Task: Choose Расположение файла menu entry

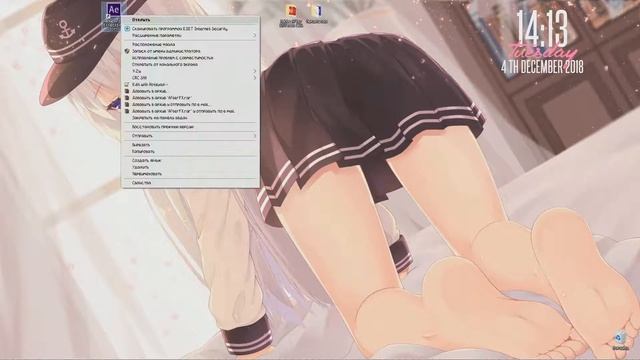Action: pos(190,44)
